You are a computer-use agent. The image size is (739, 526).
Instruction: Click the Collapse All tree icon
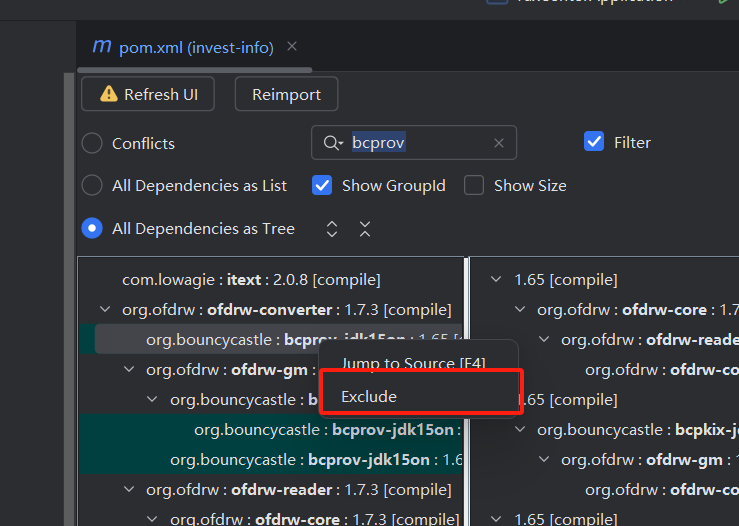tap(365, 229)
